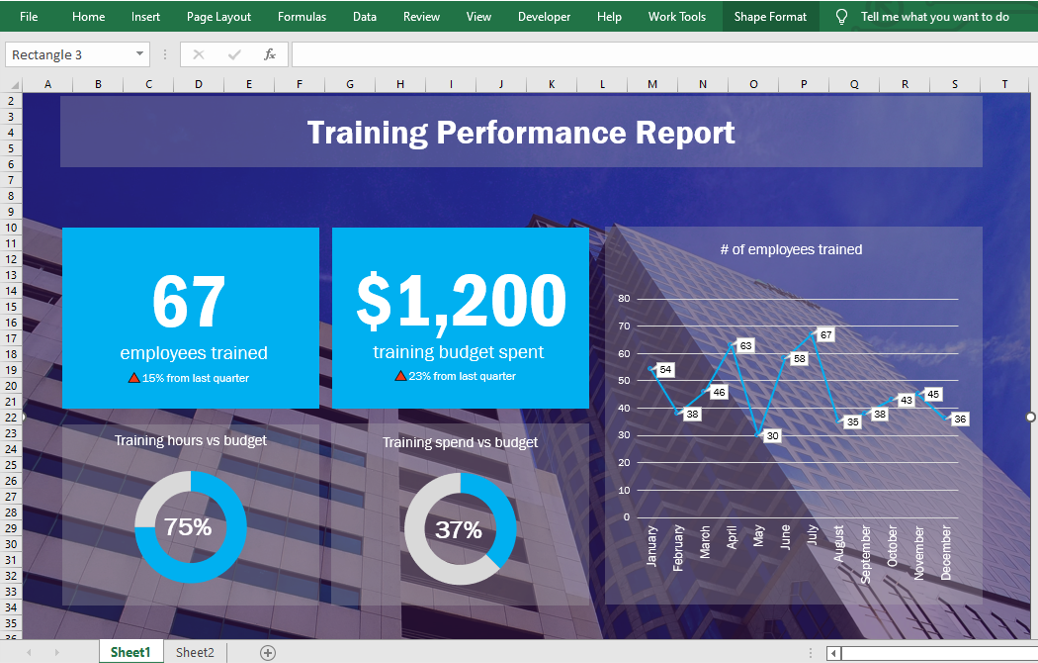The height and width of the screenshot is (663, 1038).
Task: Select row 10 header
Action: pyautogui.click(x=11, y=228)
